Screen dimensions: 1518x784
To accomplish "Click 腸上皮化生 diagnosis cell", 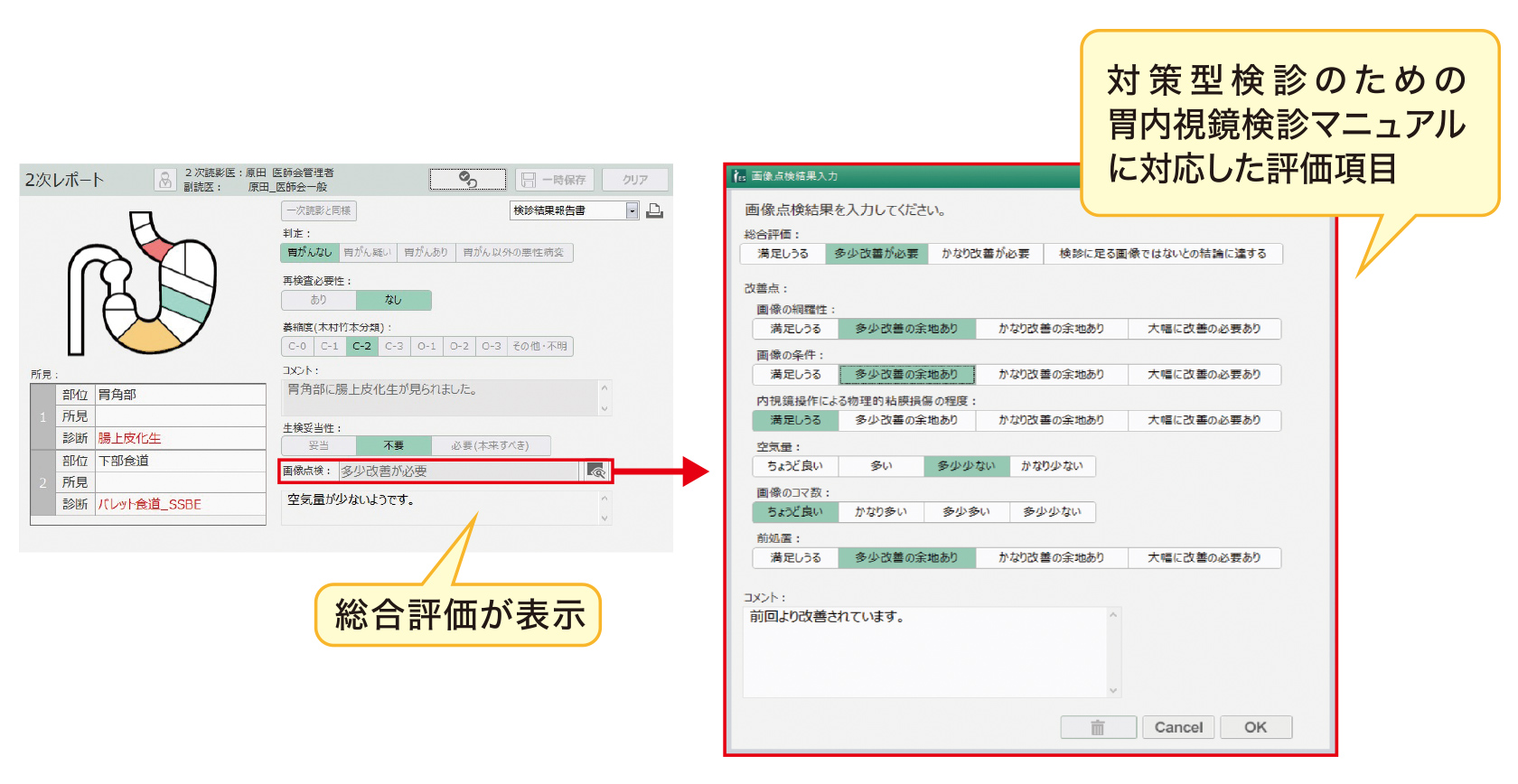I will tap(180, 438).
